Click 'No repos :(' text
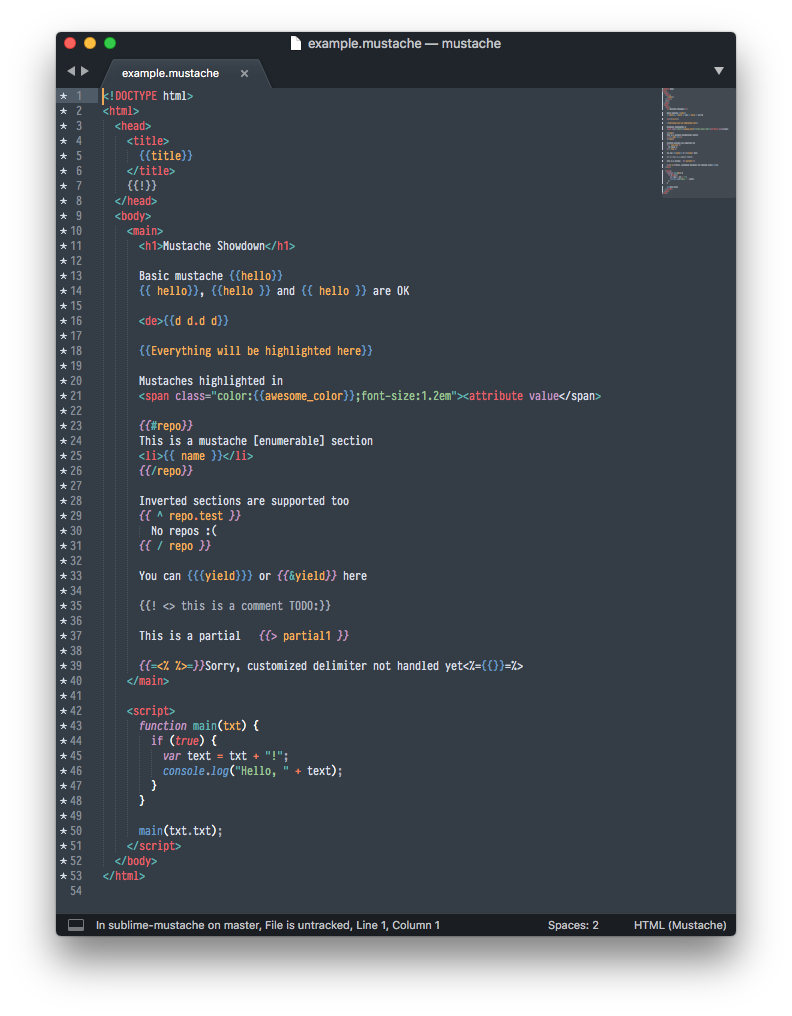The width and height of the screenshot is (792, 1016). (184, 531)
